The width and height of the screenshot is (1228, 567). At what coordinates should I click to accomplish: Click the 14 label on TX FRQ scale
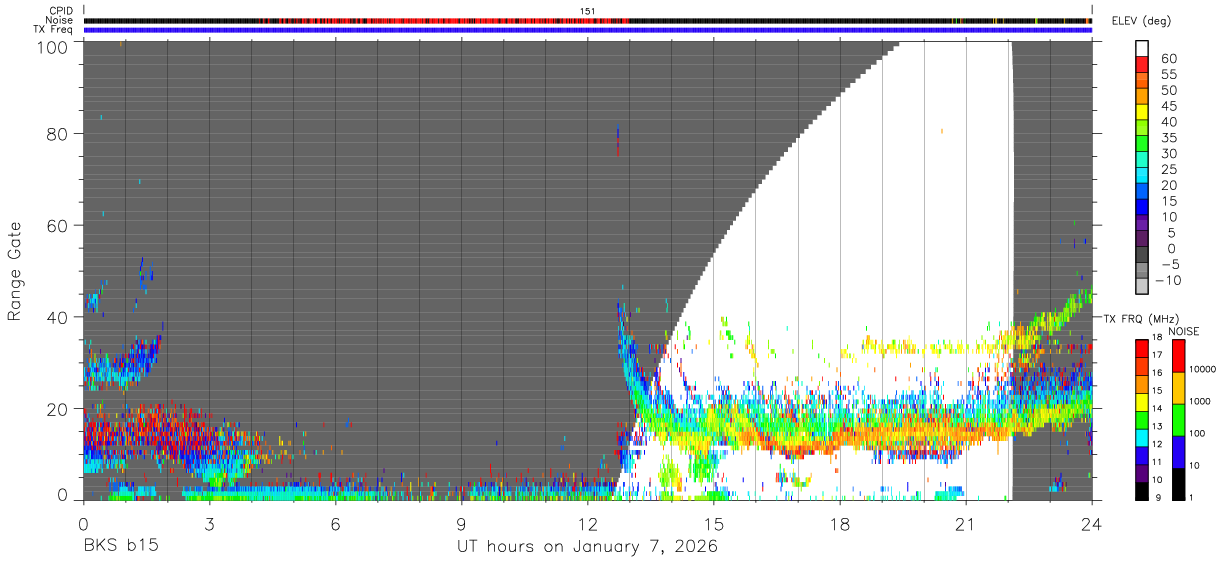point(1155,408)
